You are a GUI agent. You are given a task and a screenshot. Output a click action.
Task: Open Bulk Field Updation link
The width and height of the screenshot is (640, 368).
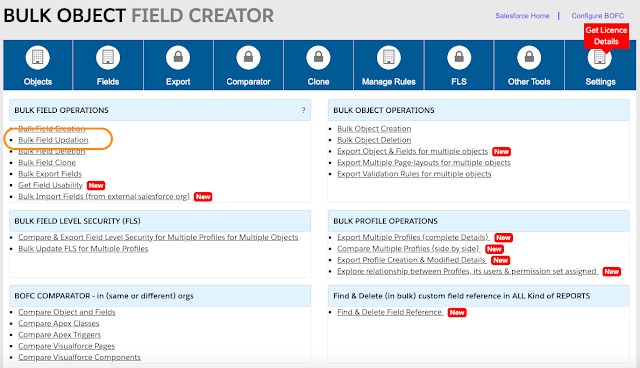pos(53,140)
